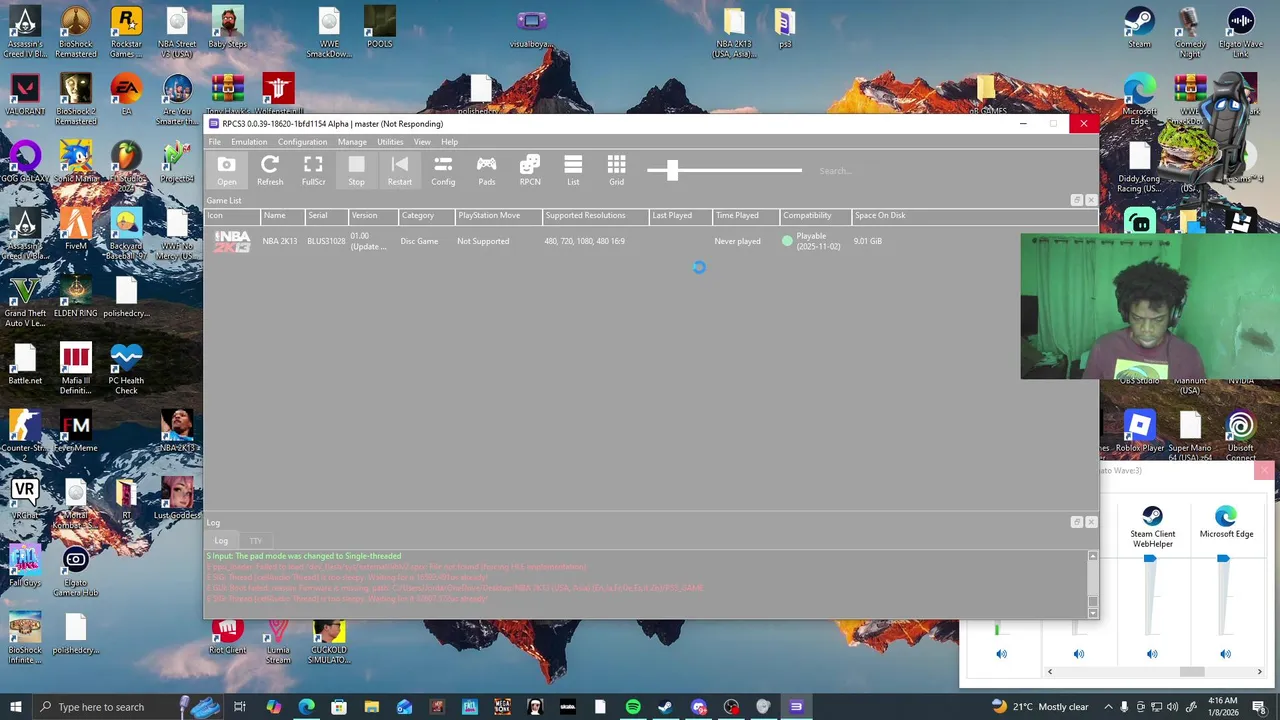This screenshot has width=1280, height=720.
Task: Select the Rockstar Games desktop icon
Action: pyautogui.click(x=126, y=32)
